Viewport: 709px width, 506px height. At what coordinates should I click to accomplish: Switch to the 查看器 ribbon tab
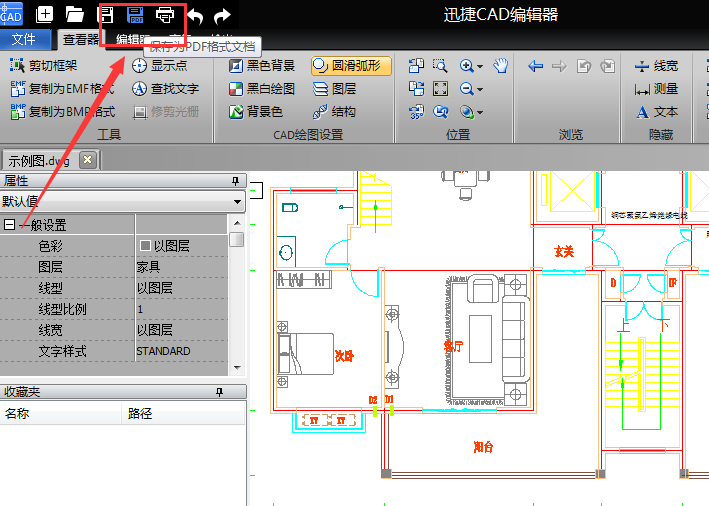pyautogui.click(x=80, y=40)
